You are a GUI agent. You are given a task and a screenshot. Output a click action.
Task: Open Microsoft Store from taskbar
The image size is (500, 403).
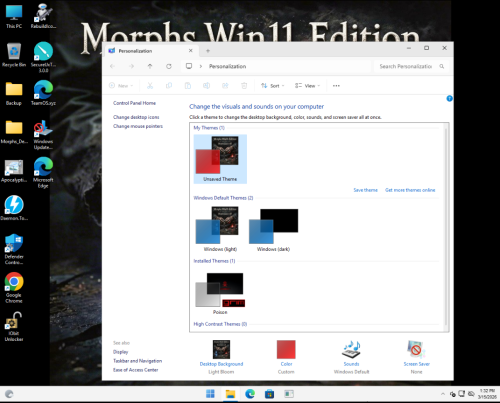point(269,394)
